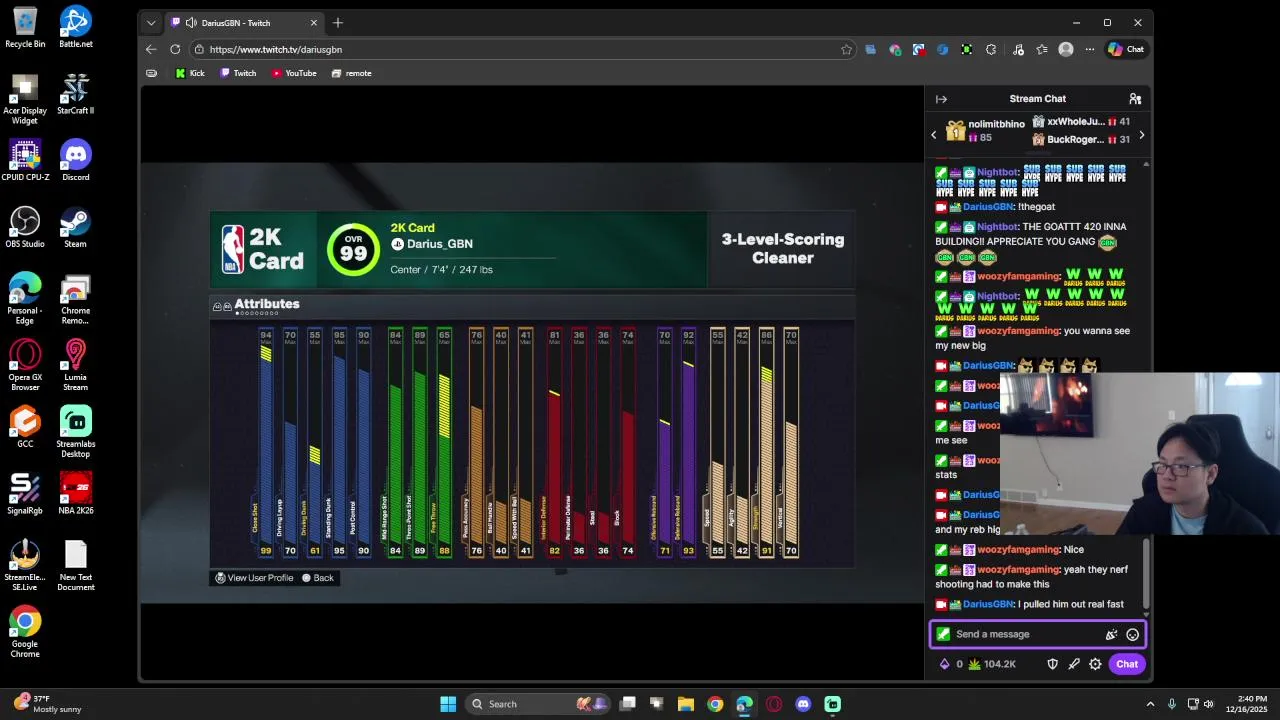The height and width of the screenshot is (720, 1280).
Task: Open the emote picker in chat
Action: 1132,634
